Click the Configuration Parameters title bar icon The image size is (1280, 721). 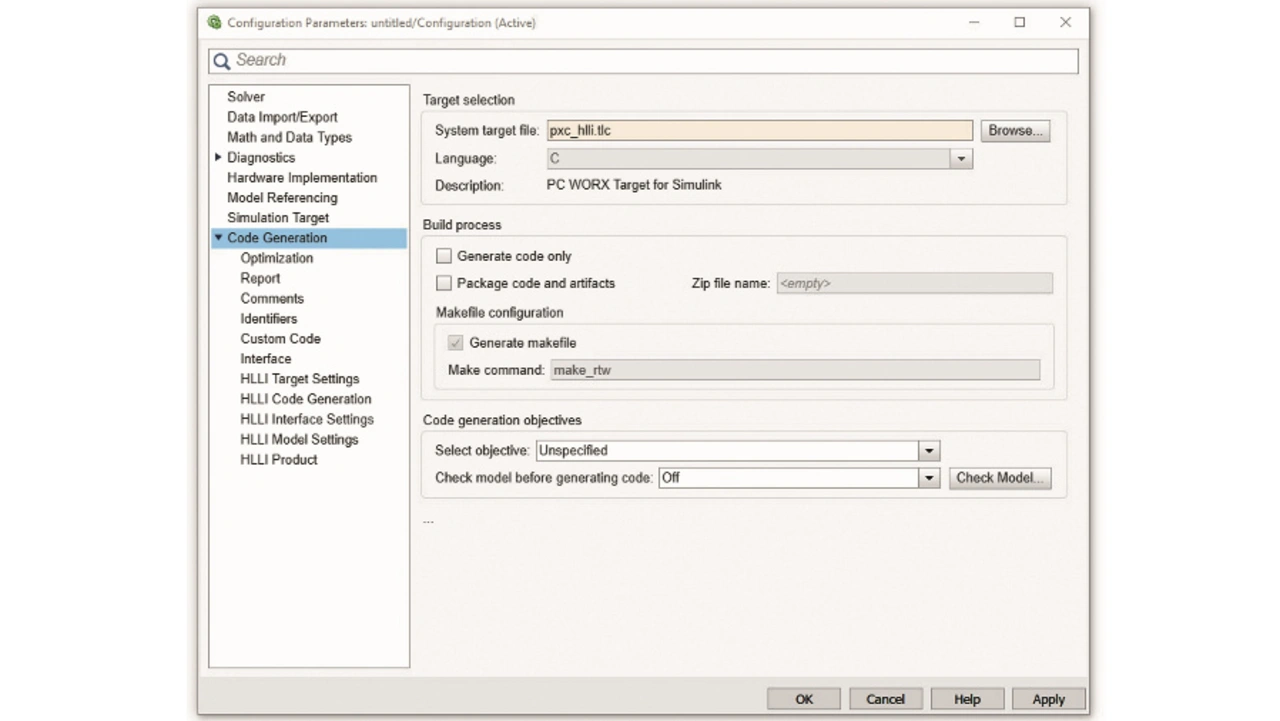(x=214, y=22)
